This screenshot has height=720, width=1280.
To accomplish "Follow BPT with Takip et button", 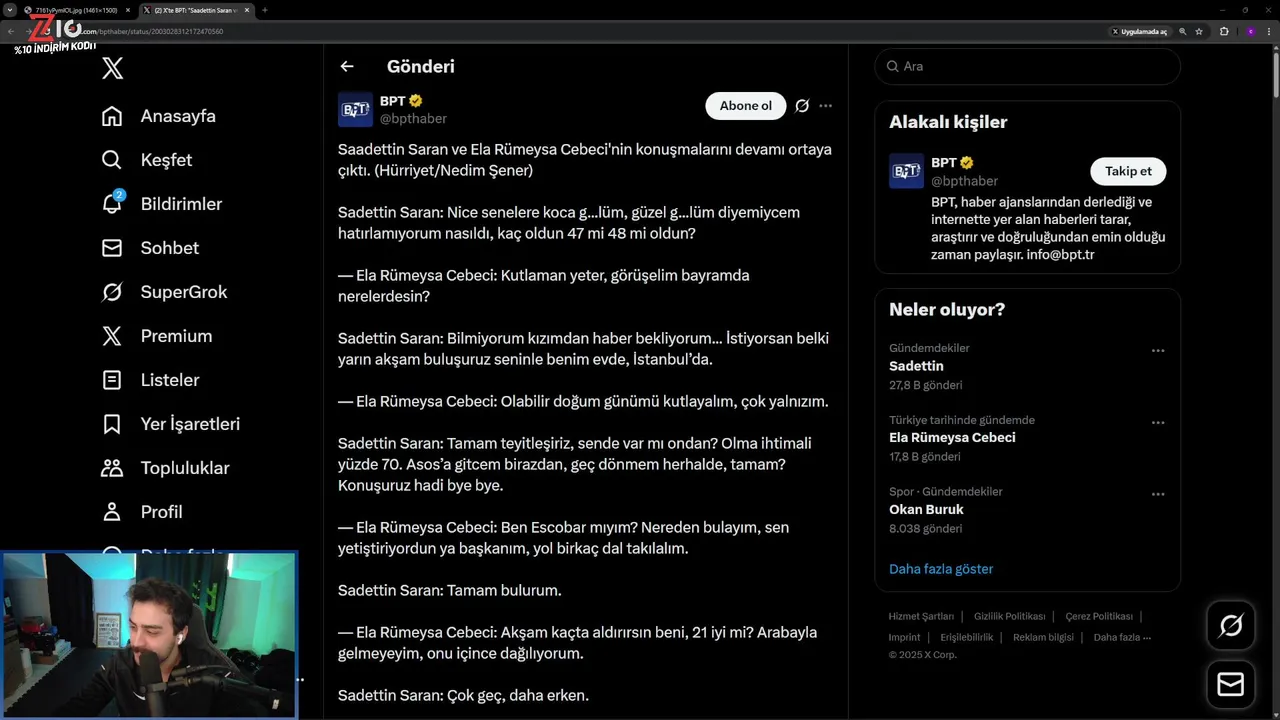I will 1128,171.
